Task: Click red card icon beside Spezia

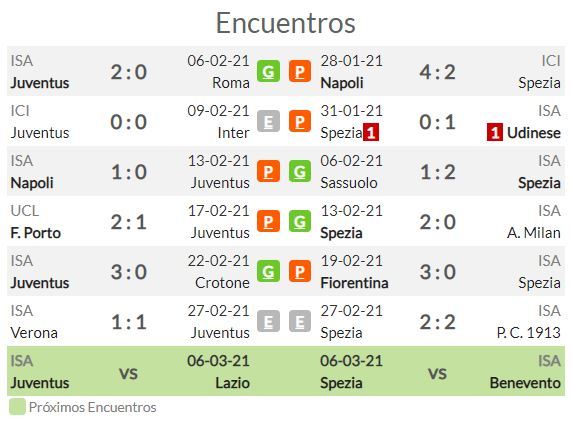Action: [x=371, y=132]
